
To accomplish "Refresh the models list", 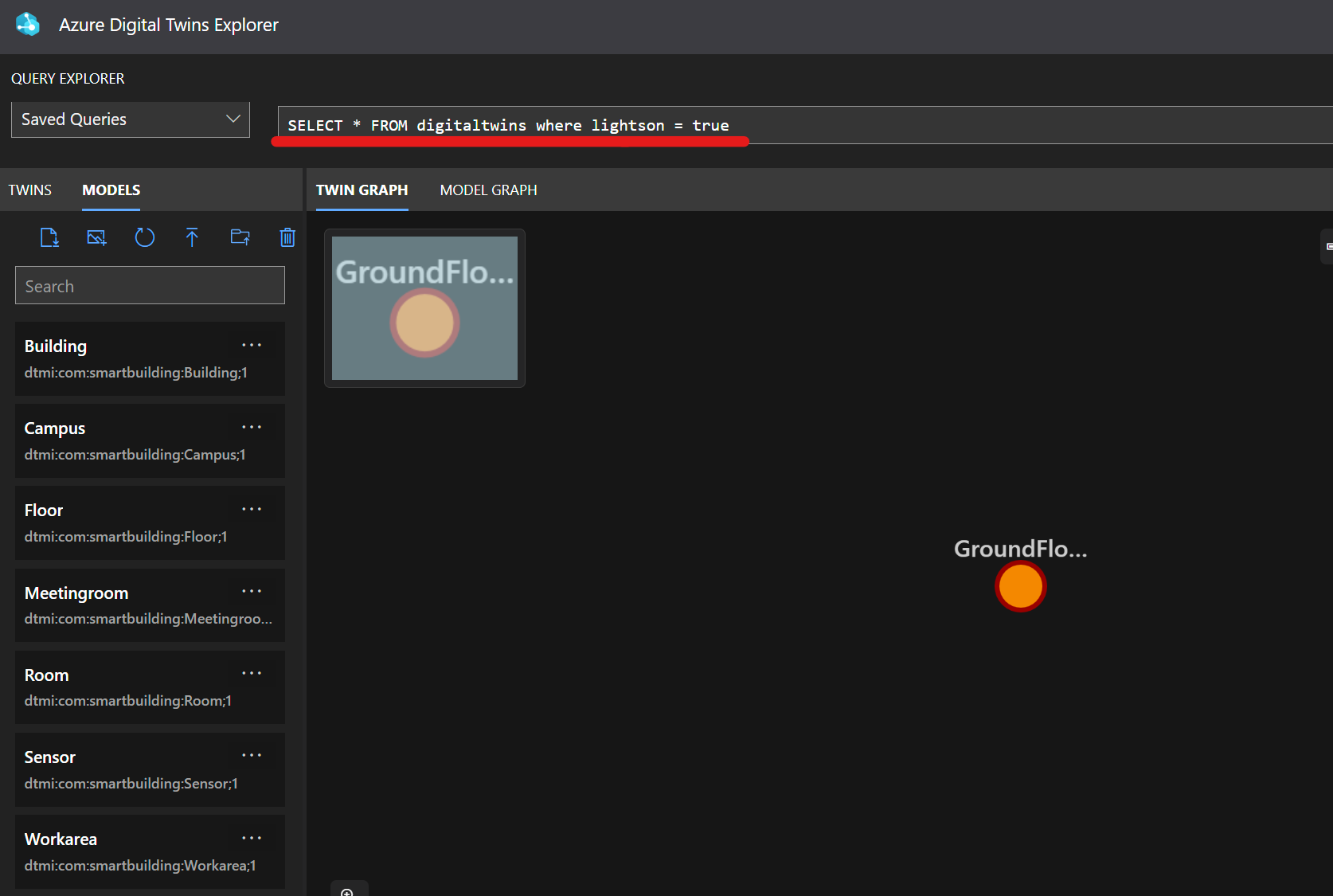I will click(x=145, y=237).
